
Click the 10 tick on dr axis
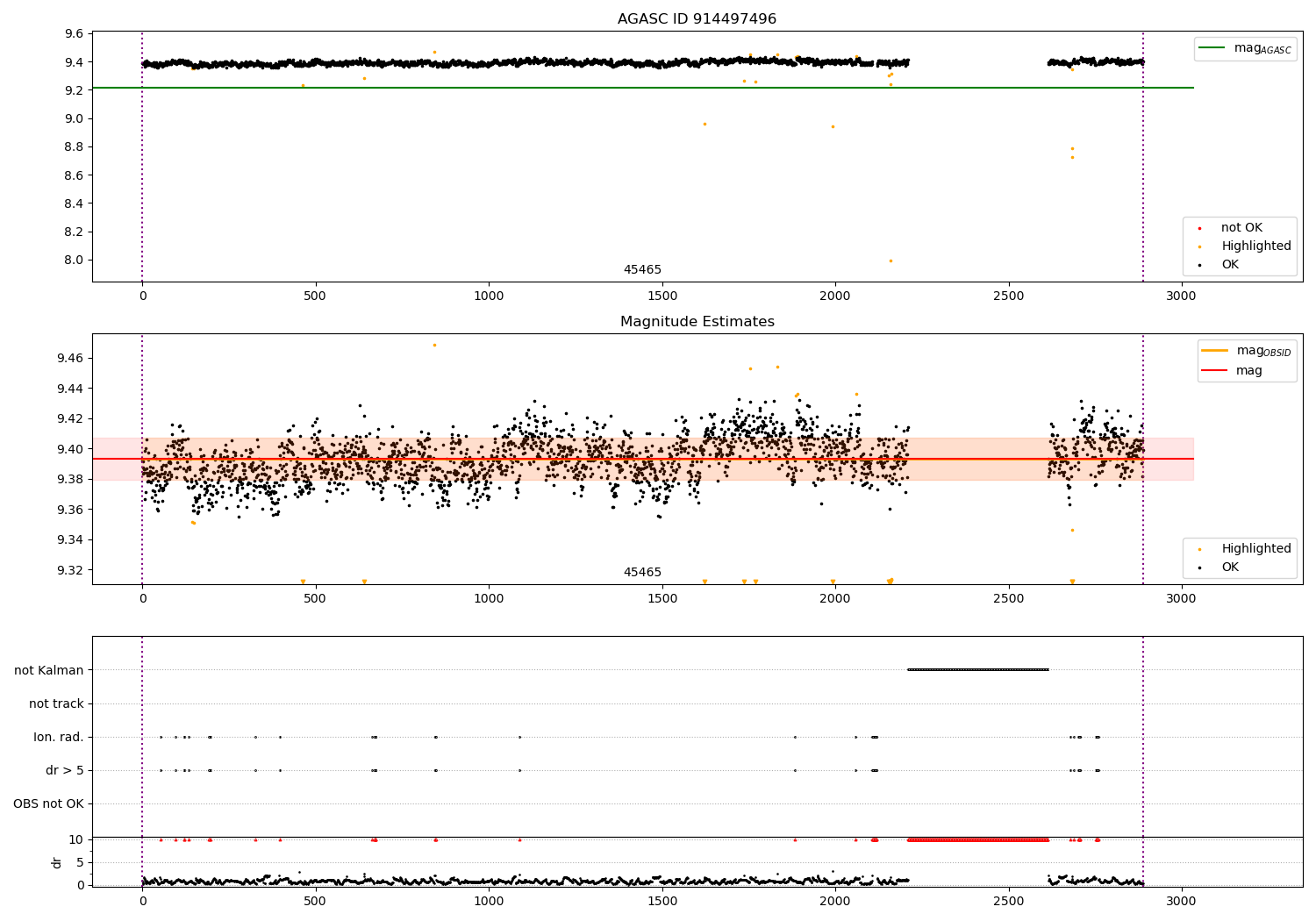(x=76, y=839)
